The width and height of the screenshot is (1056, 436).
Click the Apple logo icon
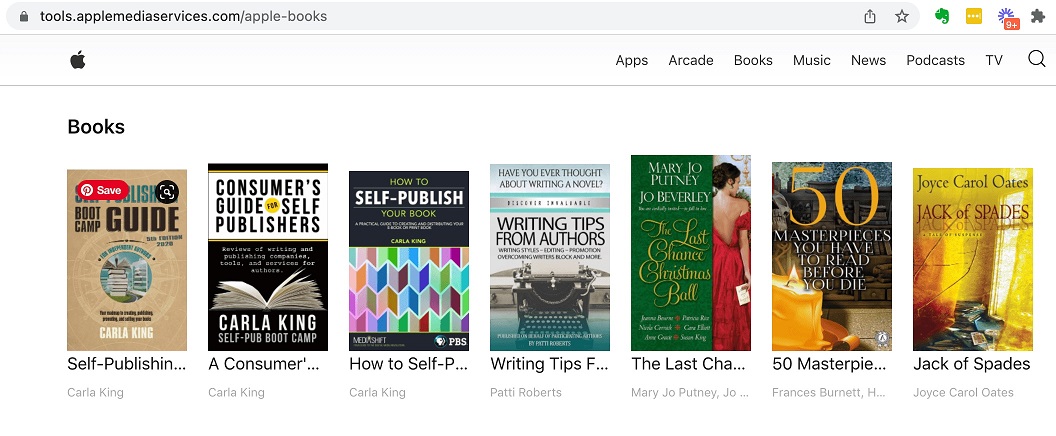click(78, 60)
